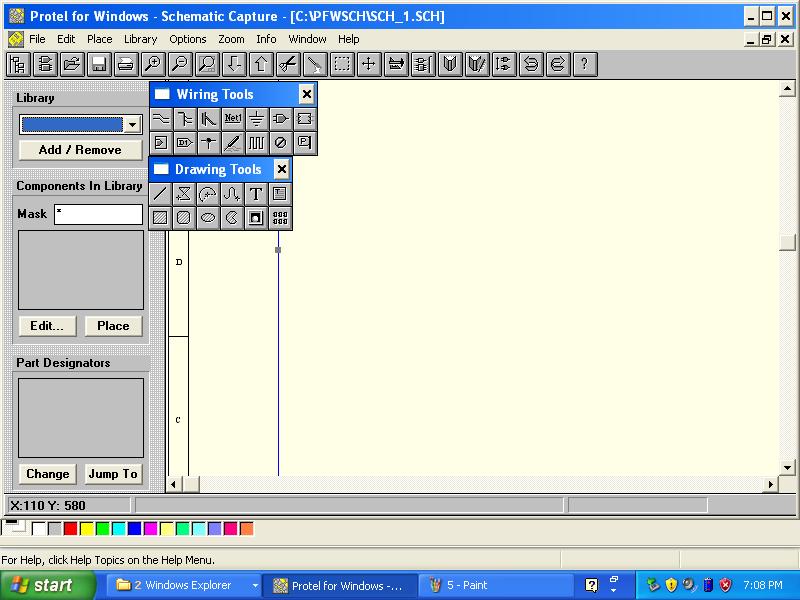Select the T text annotation tool
Screen dimensions: 800x600
(256, 194)
